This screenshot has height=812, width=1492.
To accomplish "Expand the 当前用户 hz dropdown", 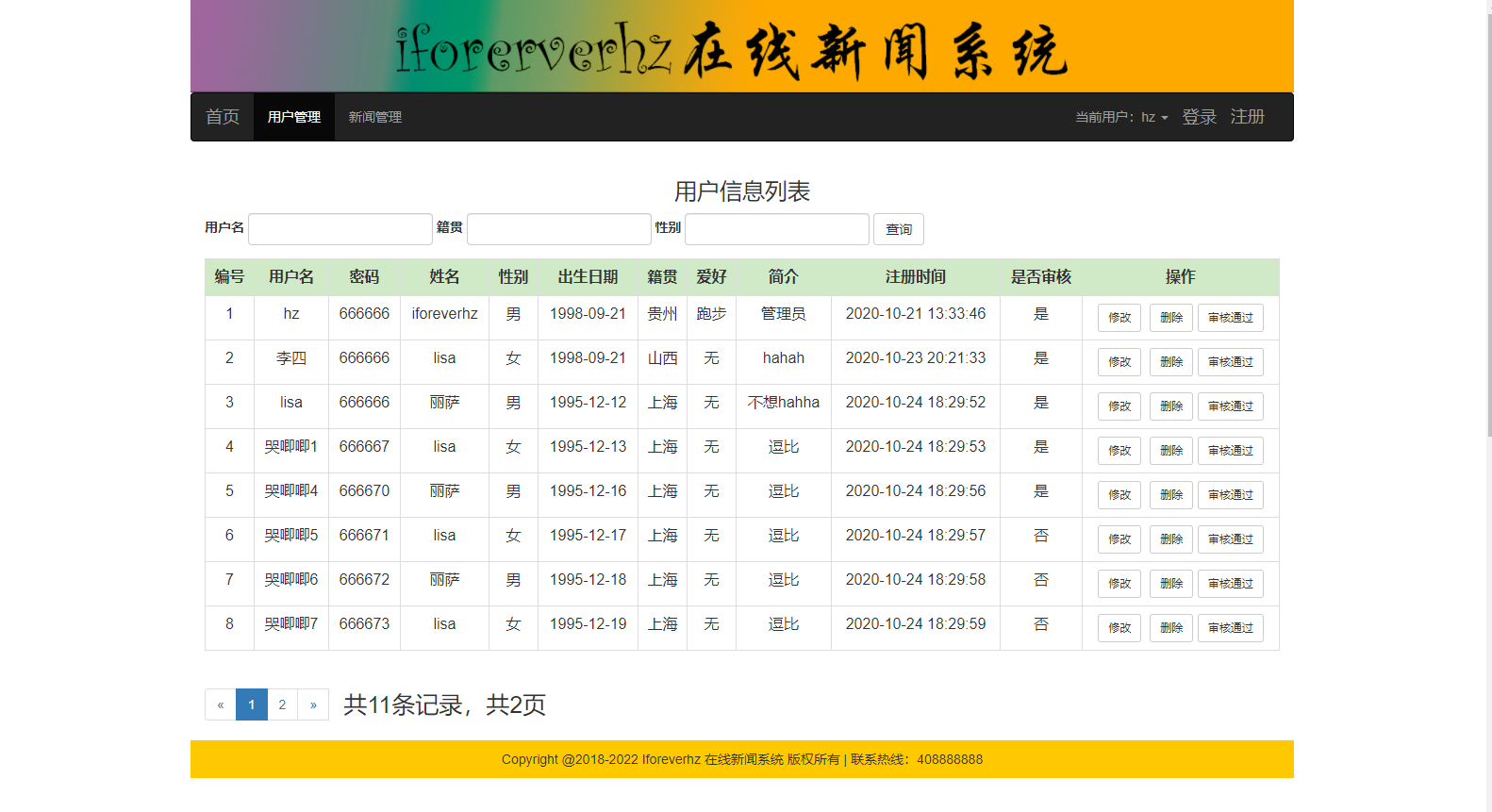I will tap(1121, 117).
